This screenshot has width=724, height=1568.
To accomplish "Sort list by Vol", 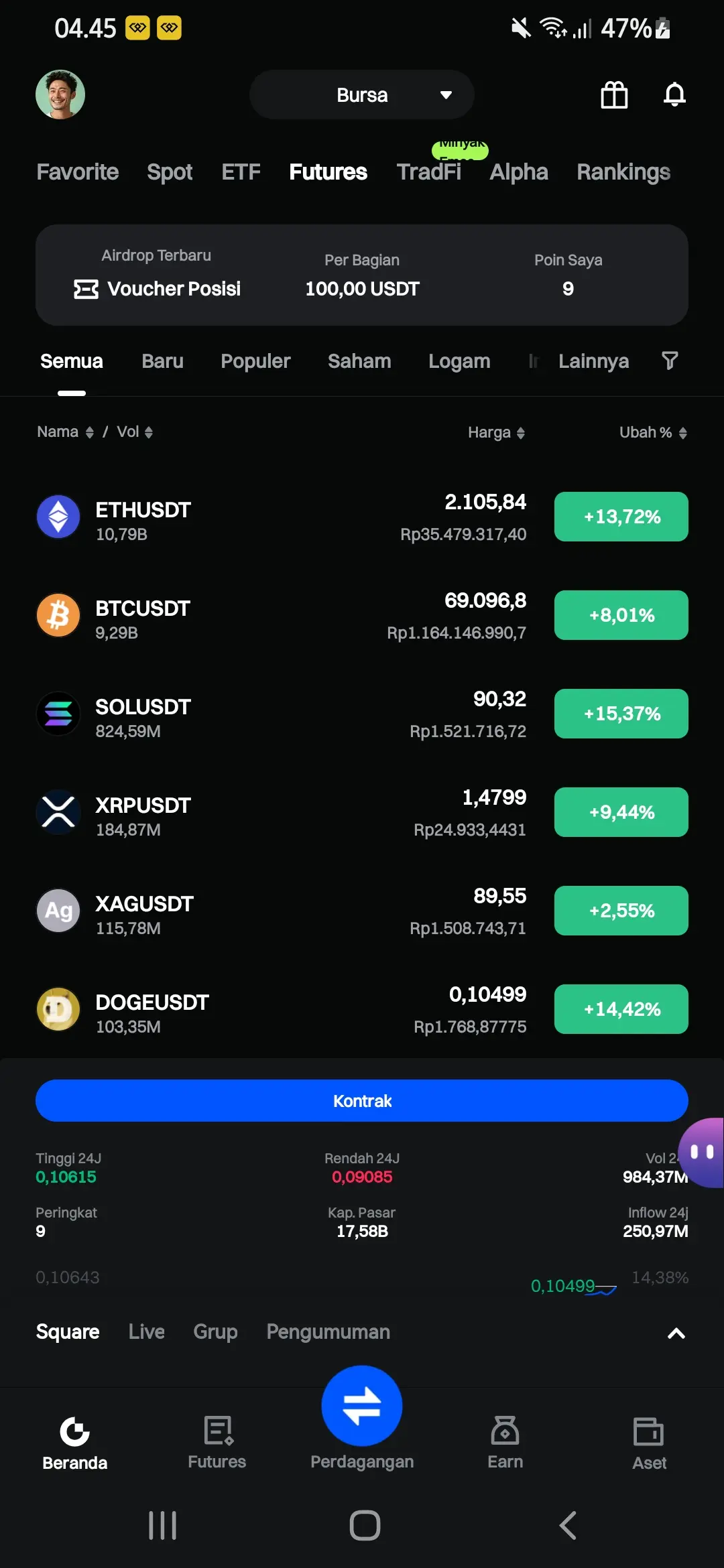I will click(135, 432).
